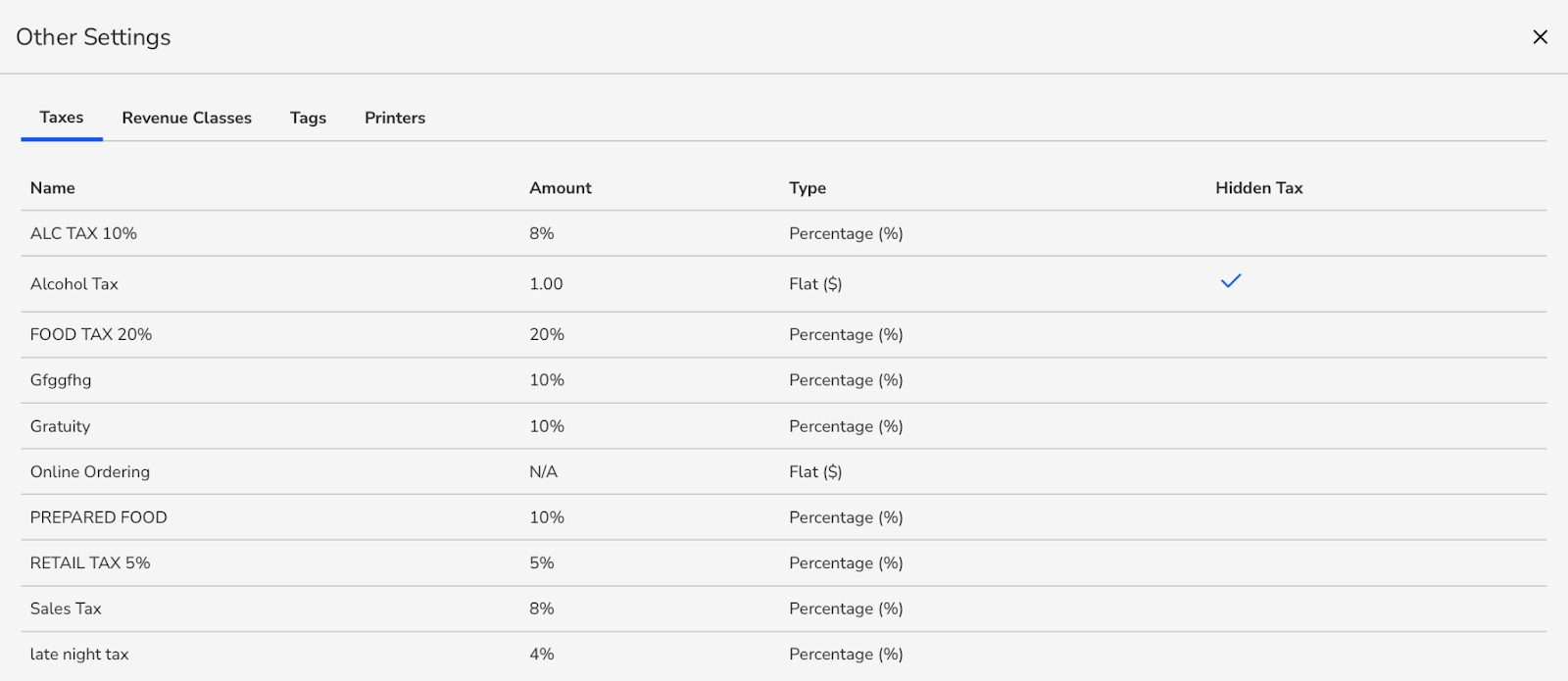This screenshot has width=1568, height=681.
Task: Click the Sales Tax row
Action: 66,608
